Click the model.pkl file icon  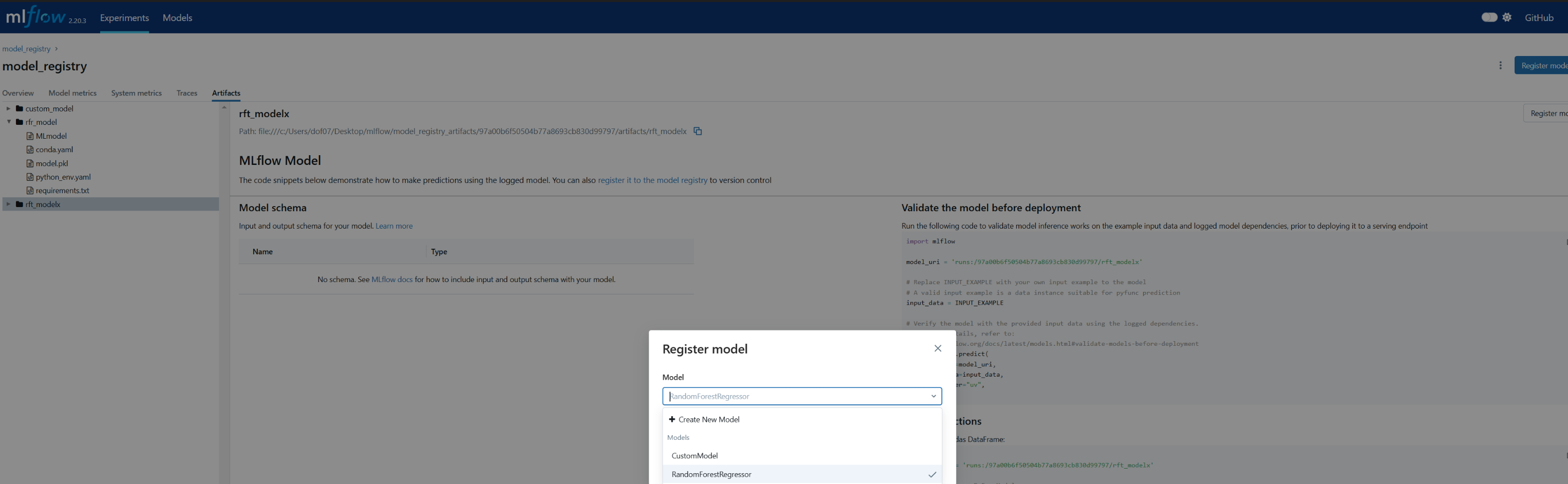pyautogui.click(x=30, y=163)
